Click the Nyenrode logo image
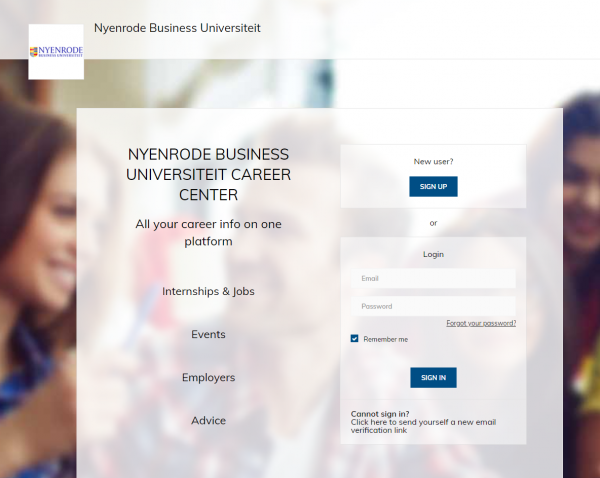 click(x=56, y=52)
